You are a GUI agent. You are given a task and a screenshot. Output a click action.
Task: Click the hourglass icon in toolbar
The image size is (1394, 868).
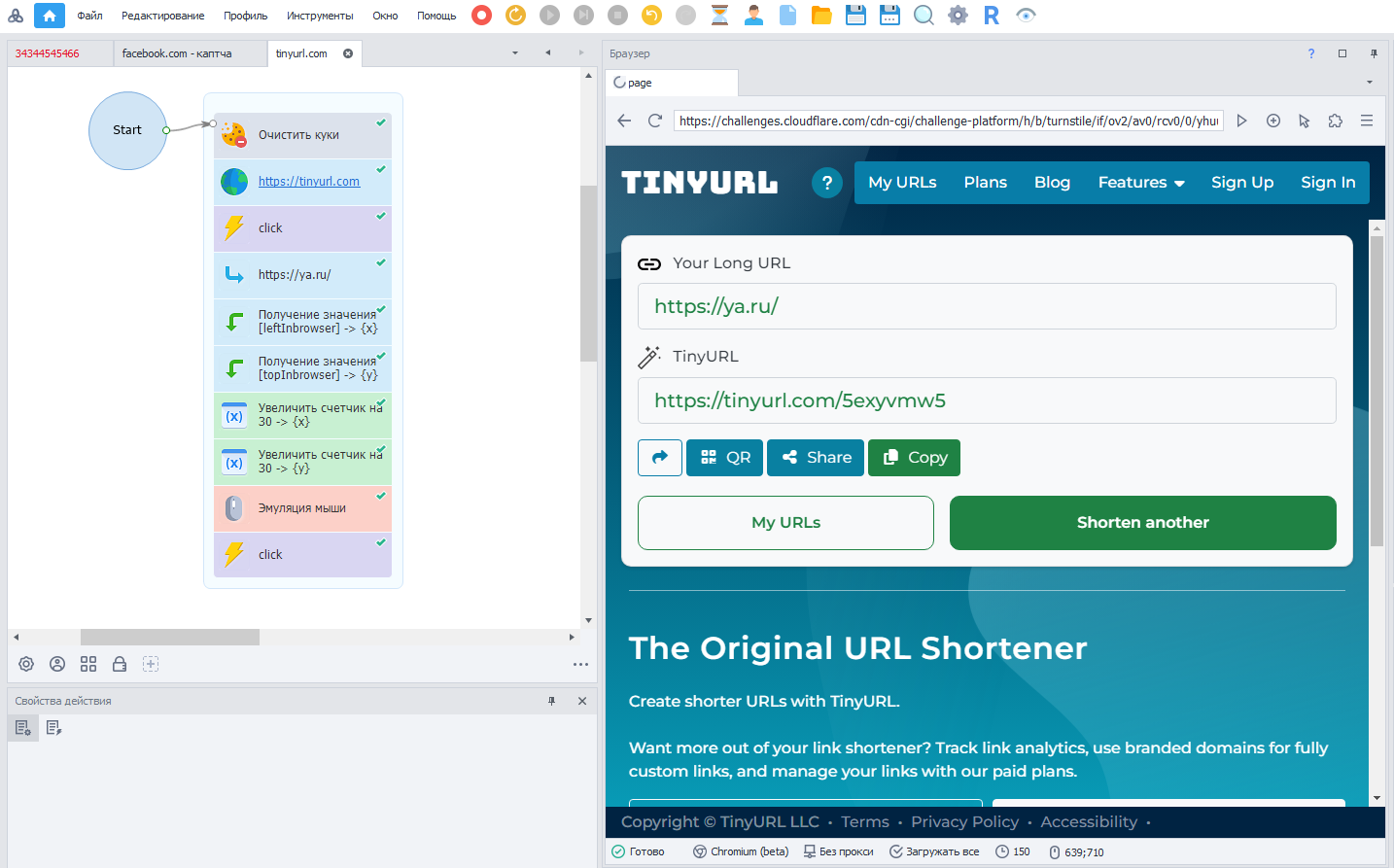pyautogui.click(x=719, y=15)
